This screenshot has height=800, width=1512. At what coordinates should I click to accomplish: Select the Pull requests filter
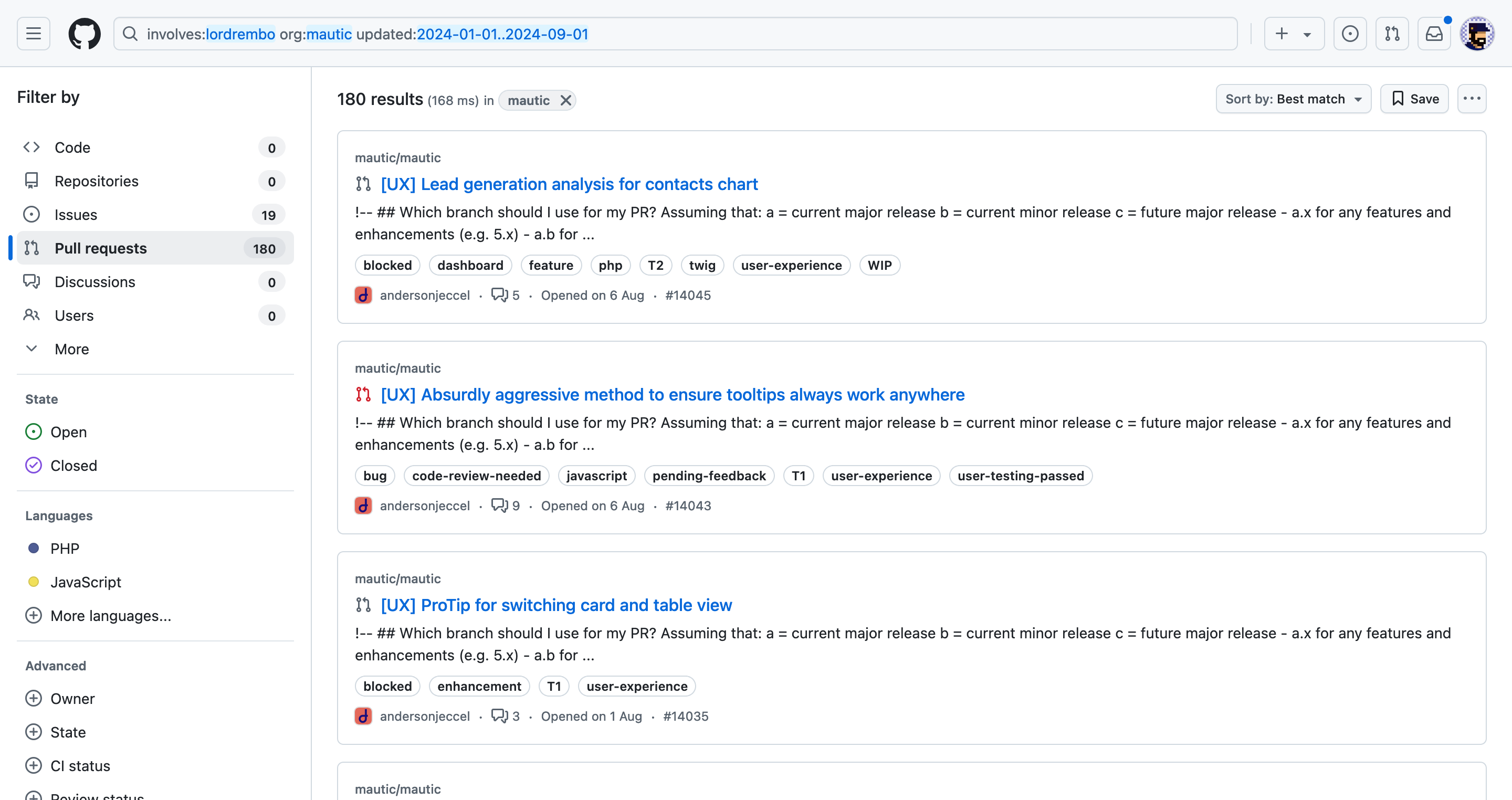click(155, 248)
